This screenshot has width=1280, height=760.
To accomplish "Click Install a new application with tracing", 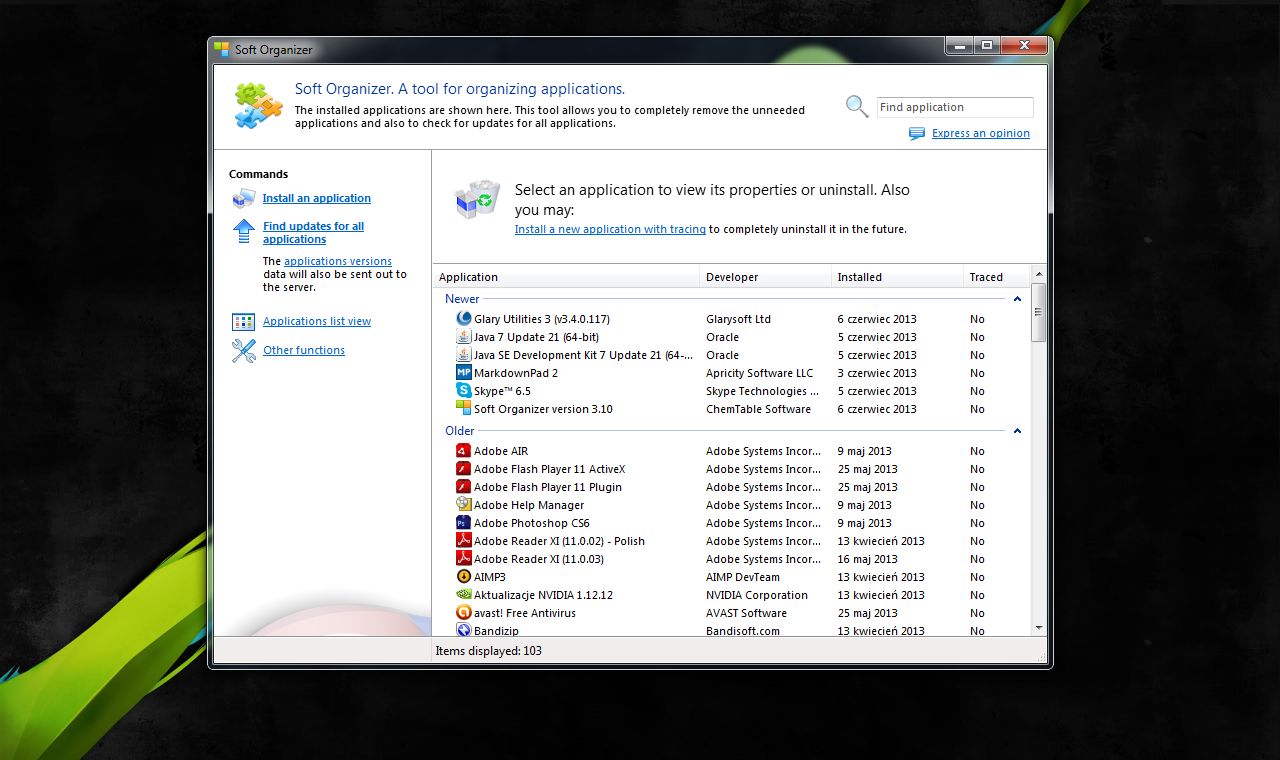I will [x=610, y=229].
